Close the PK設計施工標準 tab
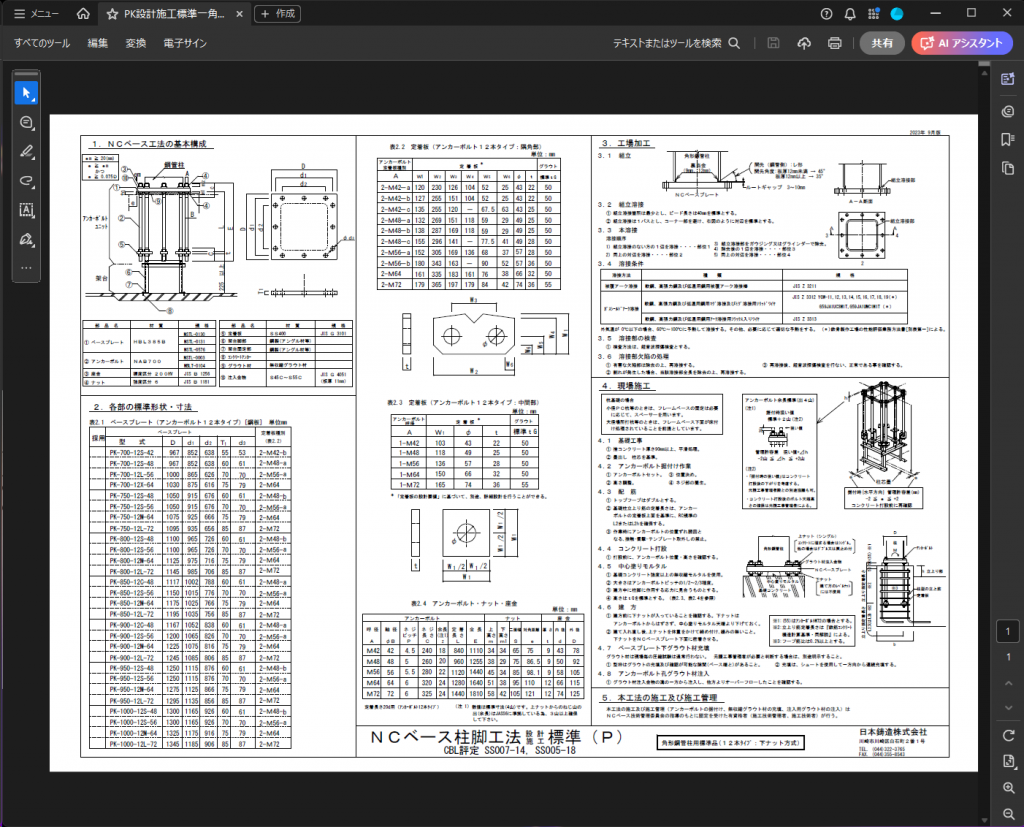The height and width of the screenshot is (827, 1024). (240, 14)
